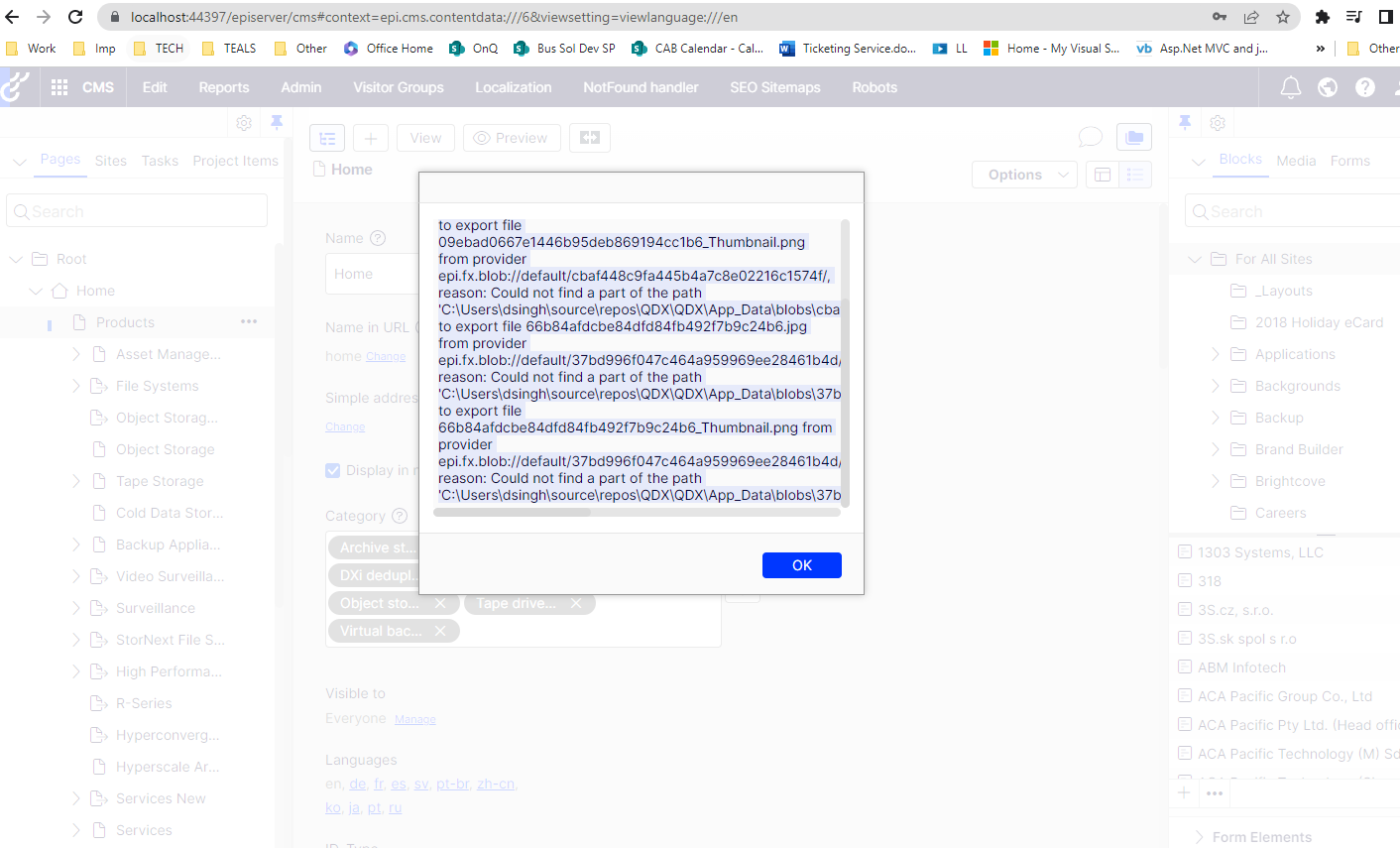The height and width of the screenshot is (848, 1400).
Task: Click the left pane settings gear
Action: point(244,123)
